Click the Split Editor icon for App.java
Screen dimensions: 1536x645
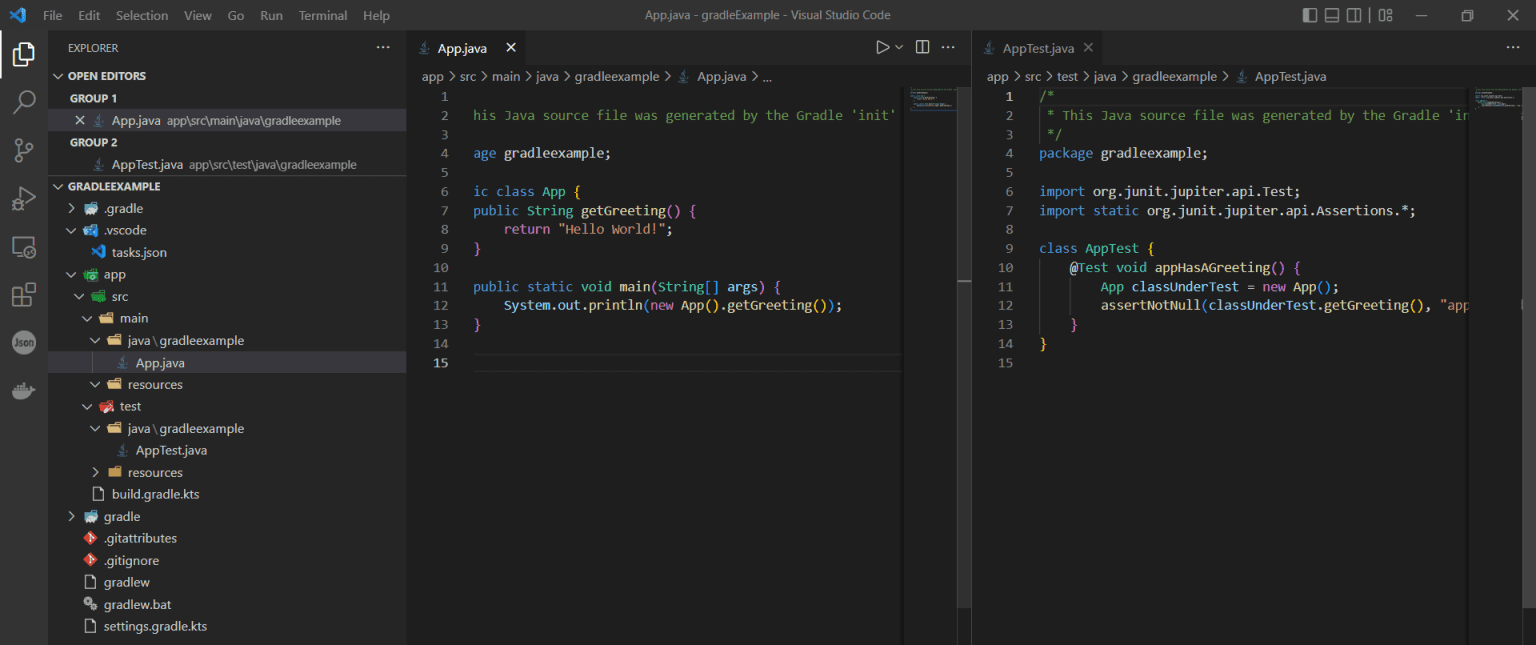[921, 46]
